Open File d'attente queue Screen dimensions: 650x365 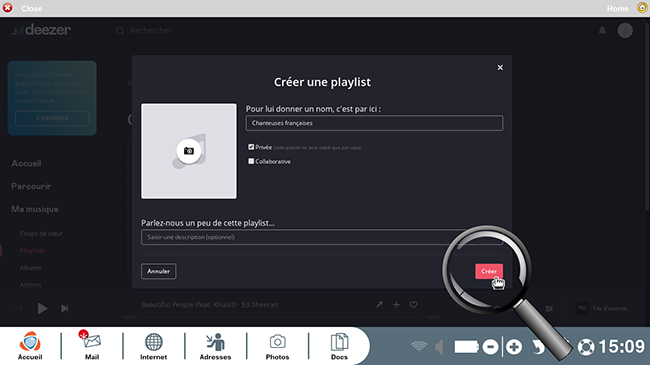[602, 308]
